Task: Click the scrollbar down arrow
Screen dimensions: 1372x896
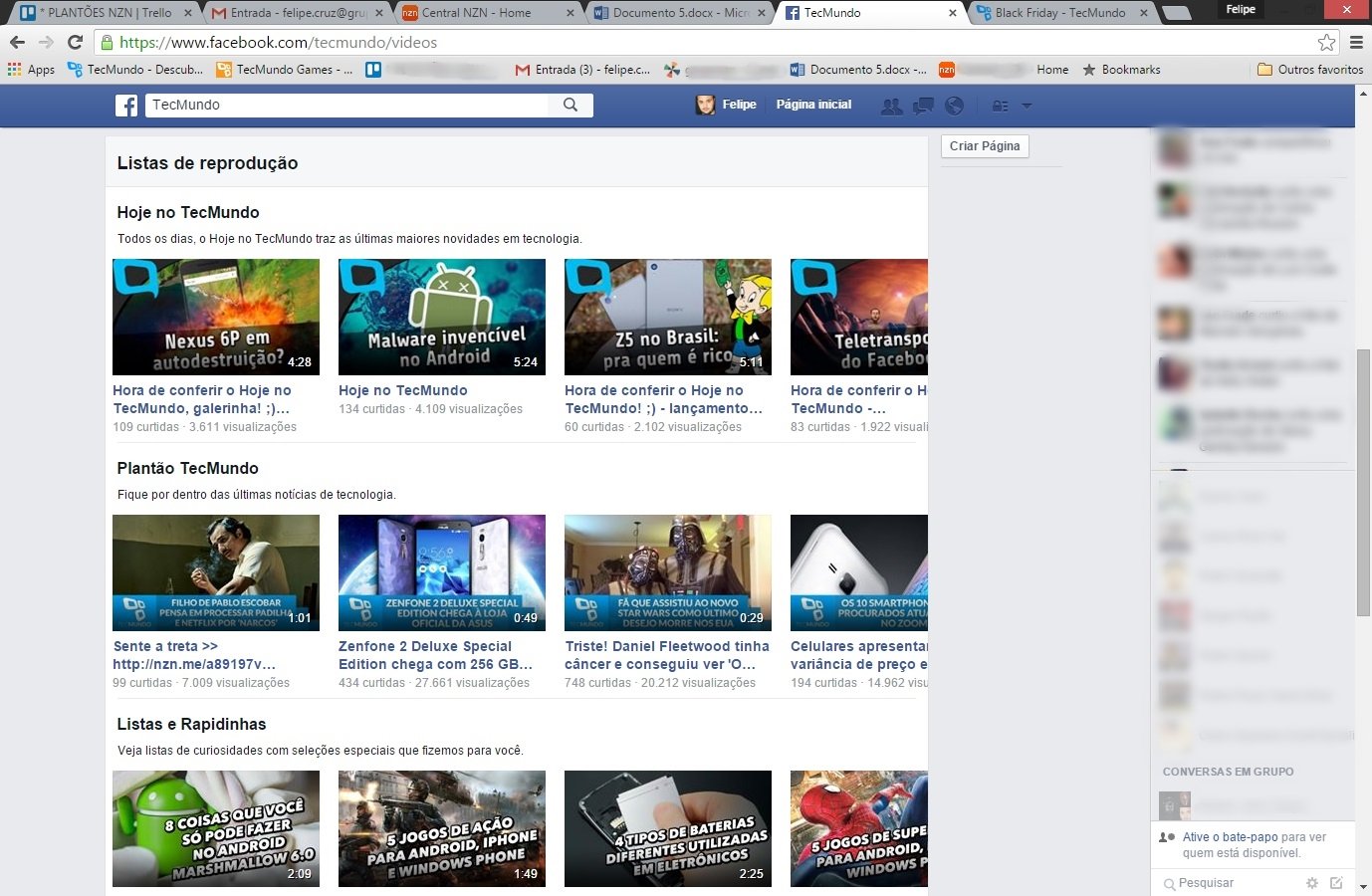Action: pyautogui.click(x=1363, y=887)
